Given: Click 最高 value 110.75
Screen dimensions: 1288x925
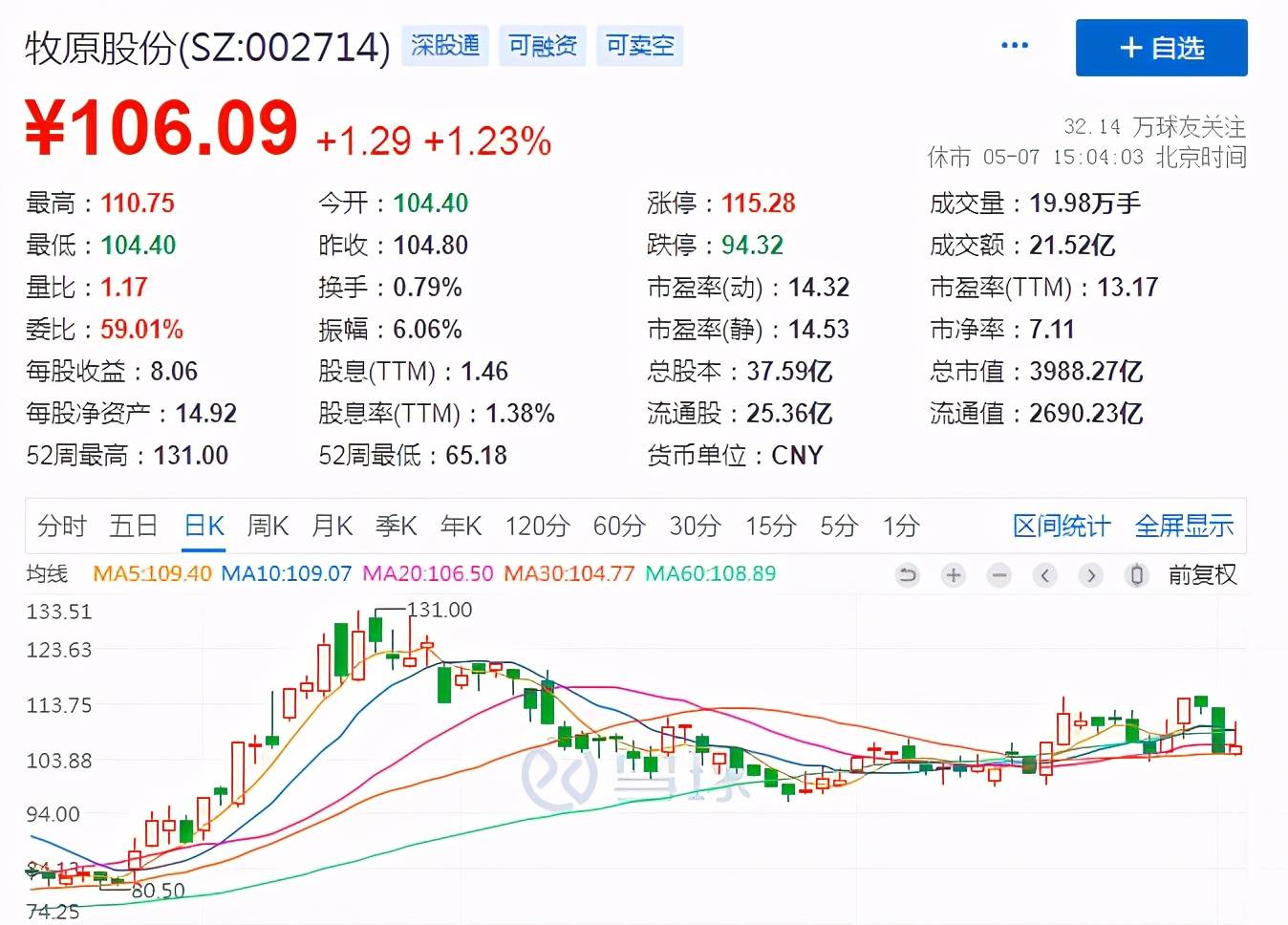Looking at the screenshot, I should [x=138, y=203].
